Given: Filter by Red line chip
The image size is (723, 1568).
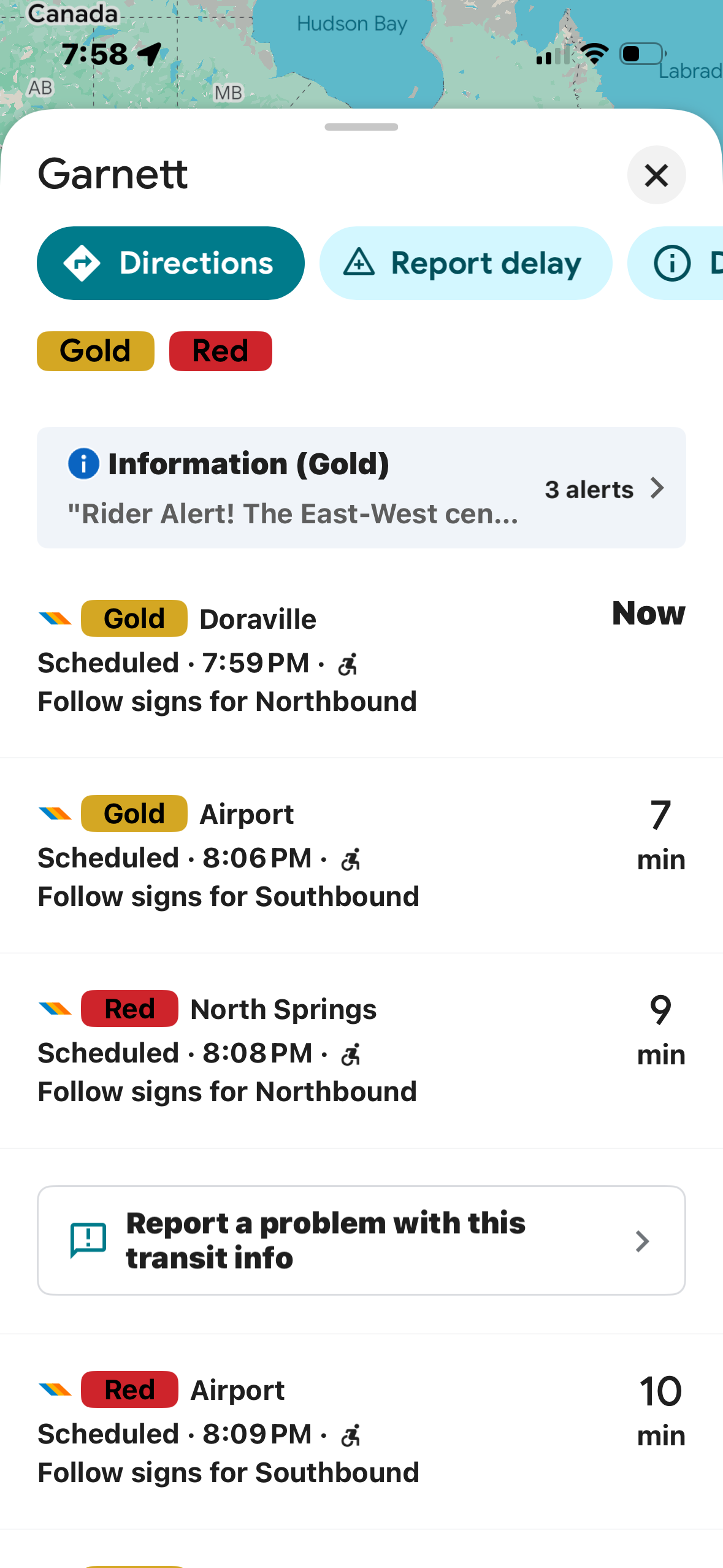Looking at the screenshot, I should click(x=221, y=351).
